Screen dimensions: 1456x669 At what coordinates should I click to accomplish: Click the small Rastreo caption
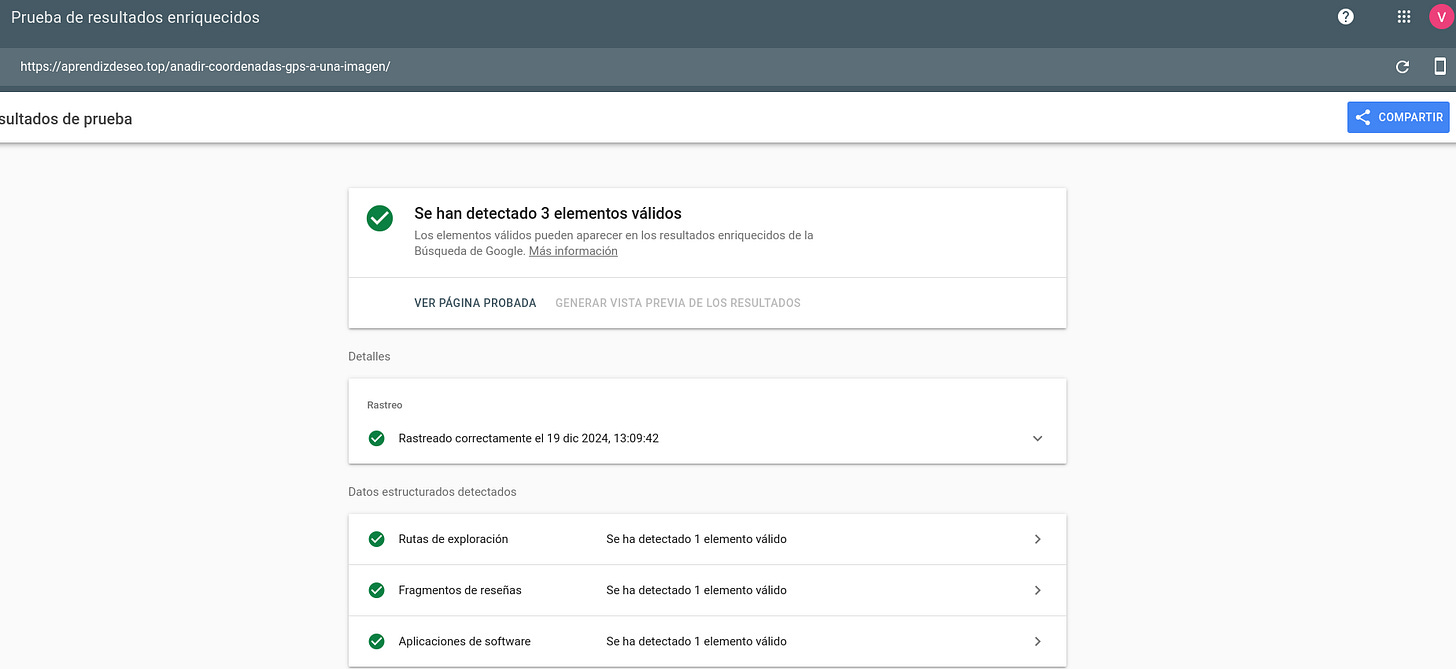point(385,405)
